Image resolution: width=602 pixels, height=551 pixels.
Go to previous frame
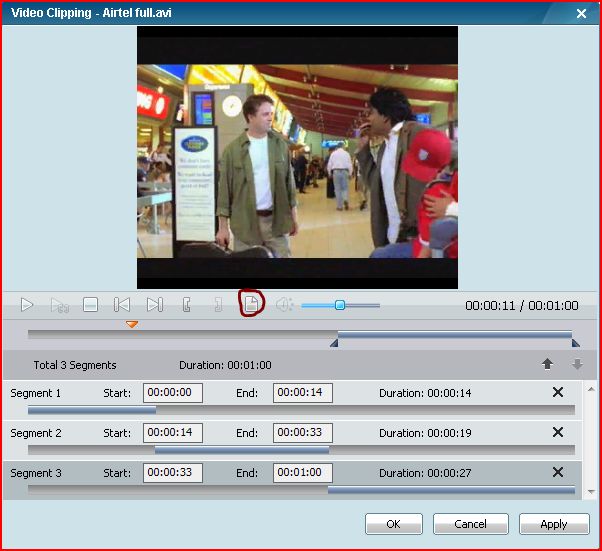(122, 305)
